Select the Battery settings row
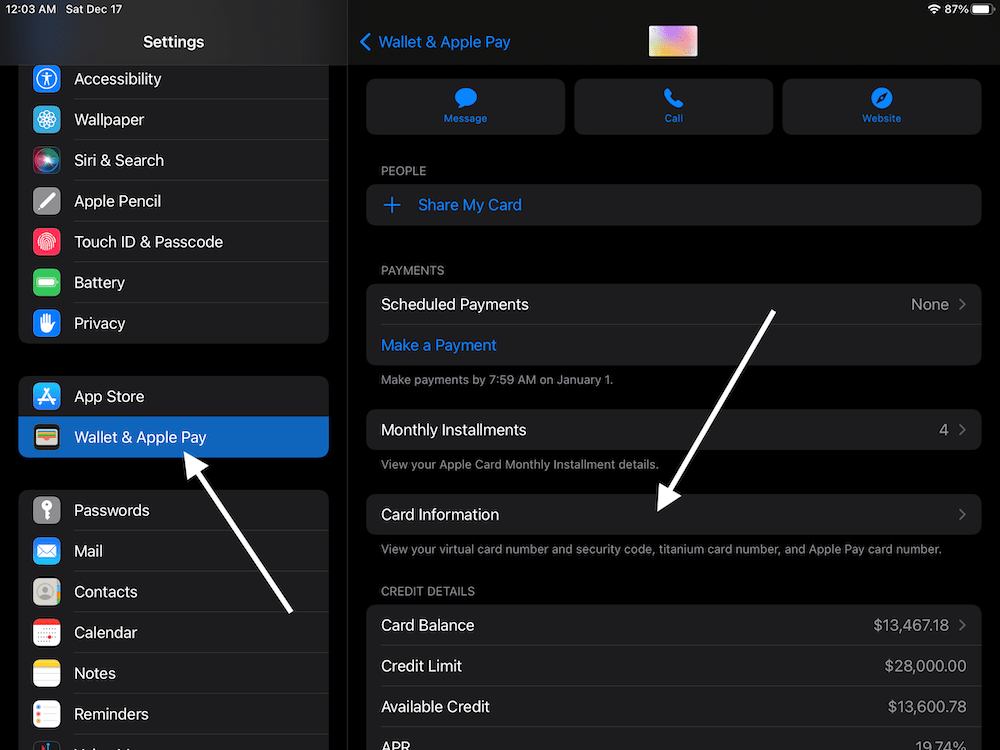The image size is (1000, 750). pyautogui.click(x=173, y=283)
